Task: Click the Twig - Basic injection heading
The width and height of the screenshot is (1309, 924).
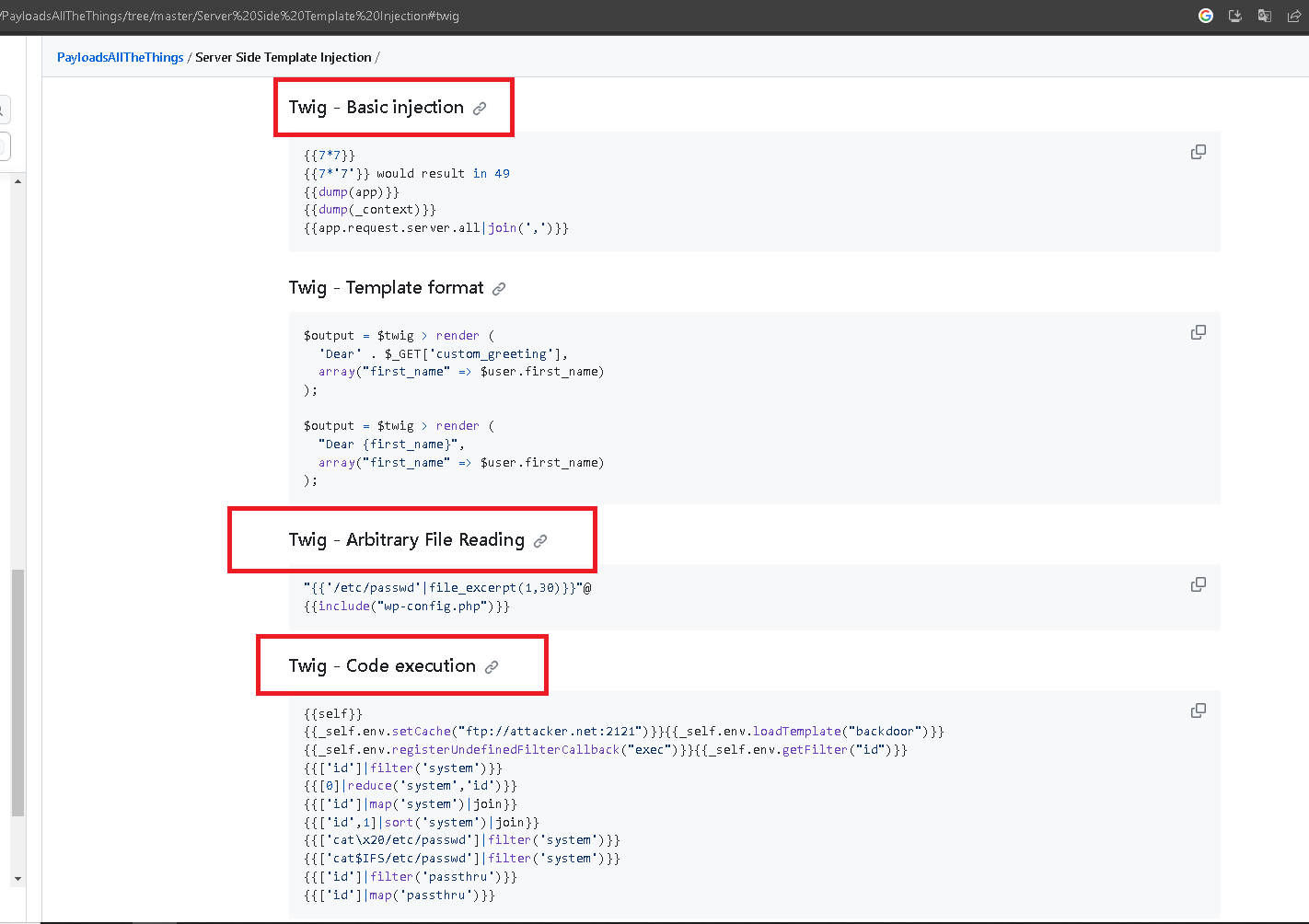Action: point(376,108)
